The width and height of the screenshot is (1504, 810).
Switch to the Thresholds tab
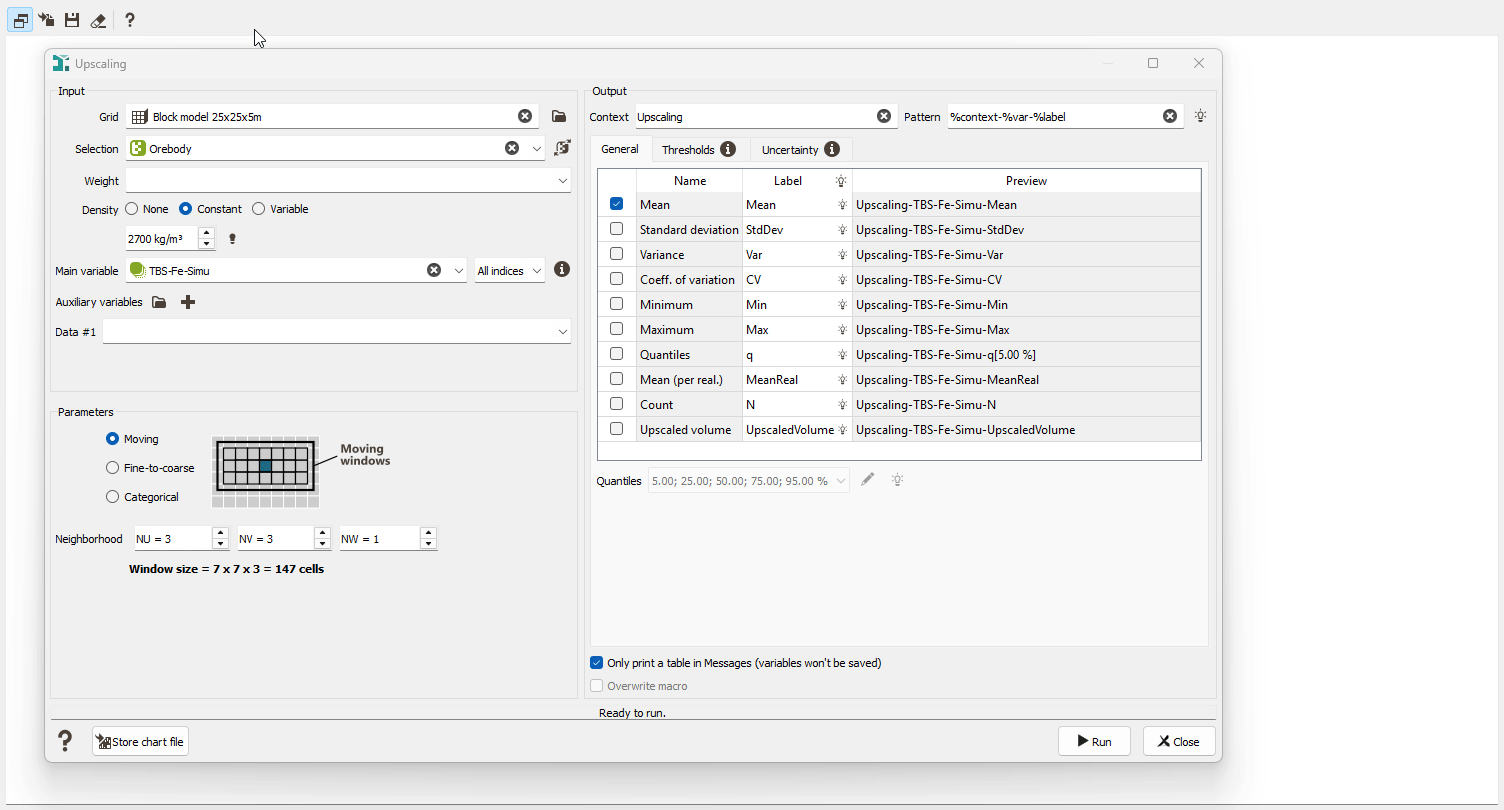(689, 148)
